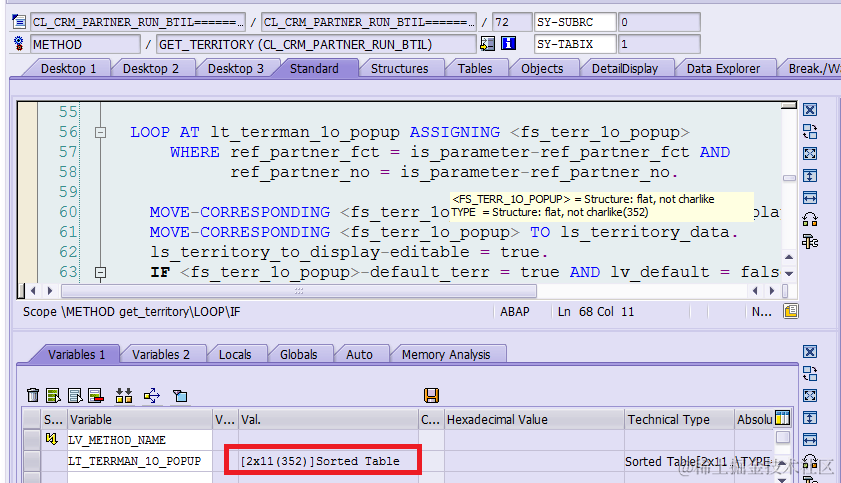
Task: Maximize variables tool horizontally
Action: point(810,440)
